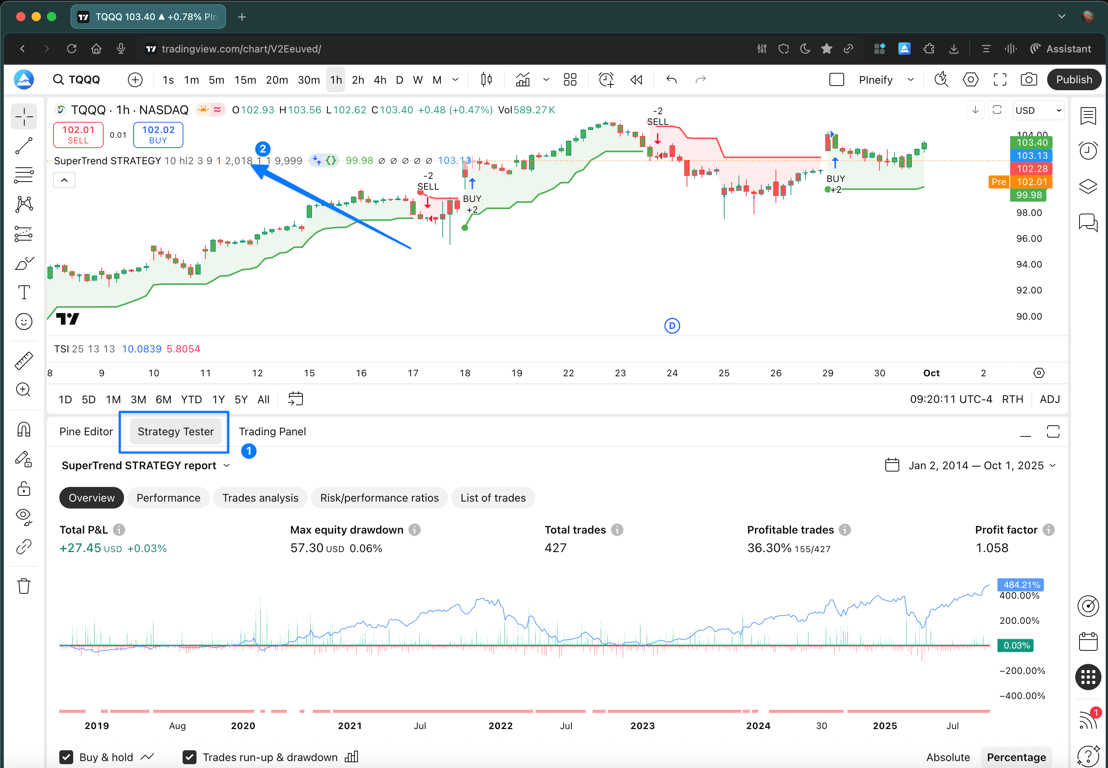Open the alerts clock icon in right sidebar

click(1088, 150)
